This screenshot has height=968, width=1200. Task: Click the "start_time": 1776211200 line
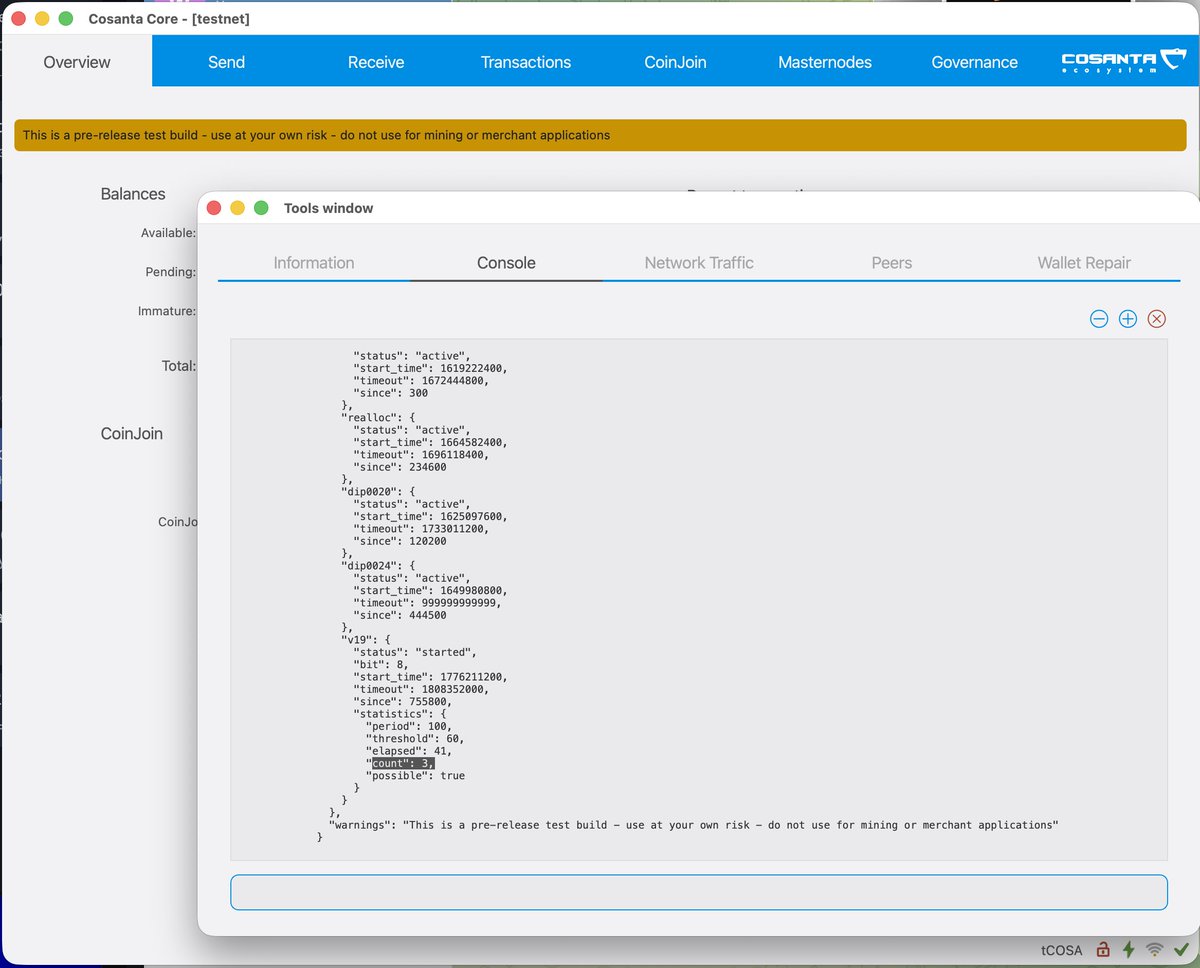[x=430, y=677]
